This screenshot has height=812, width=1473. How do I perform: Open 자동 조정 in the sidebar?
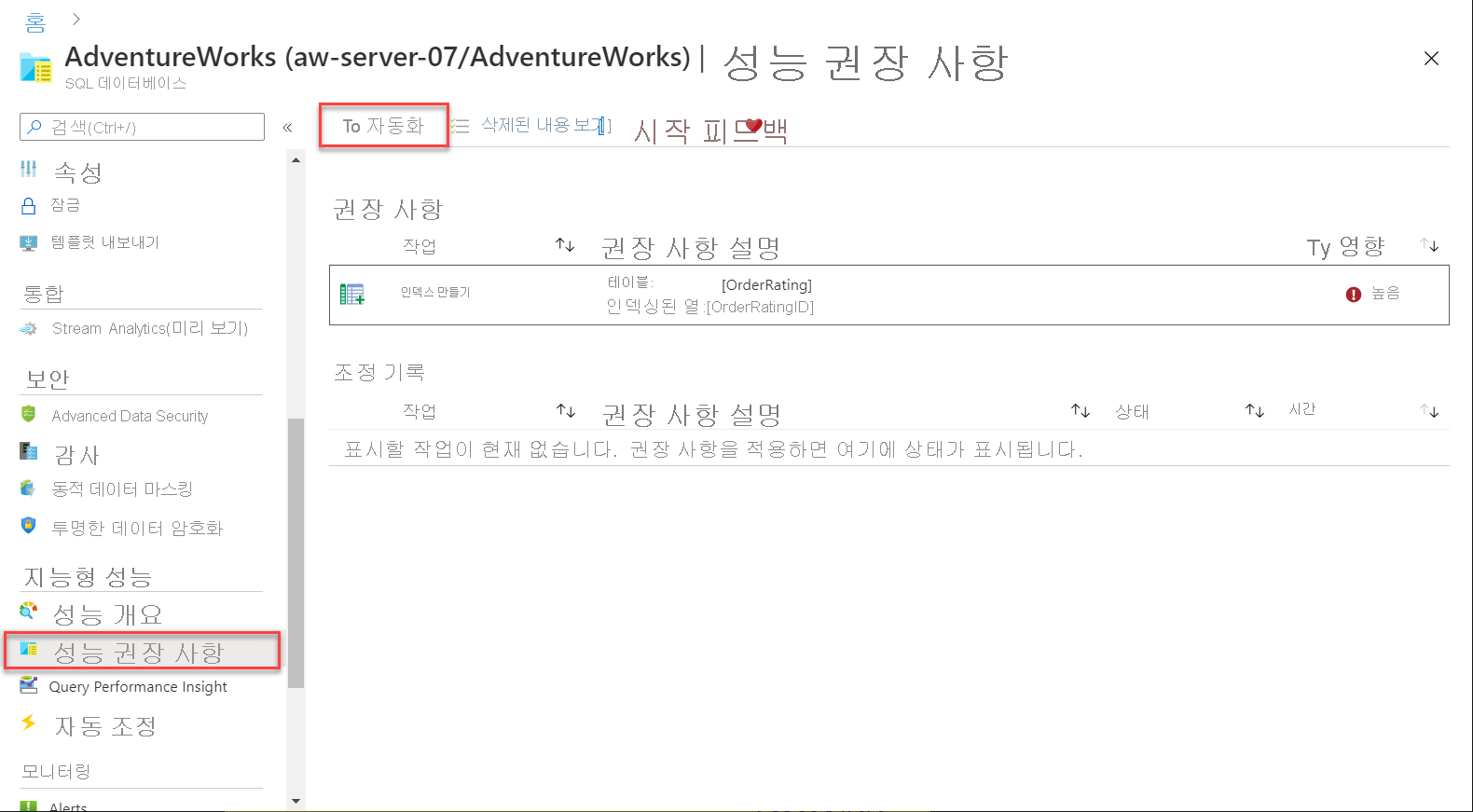pyautogui.click(x=105, y=726)
